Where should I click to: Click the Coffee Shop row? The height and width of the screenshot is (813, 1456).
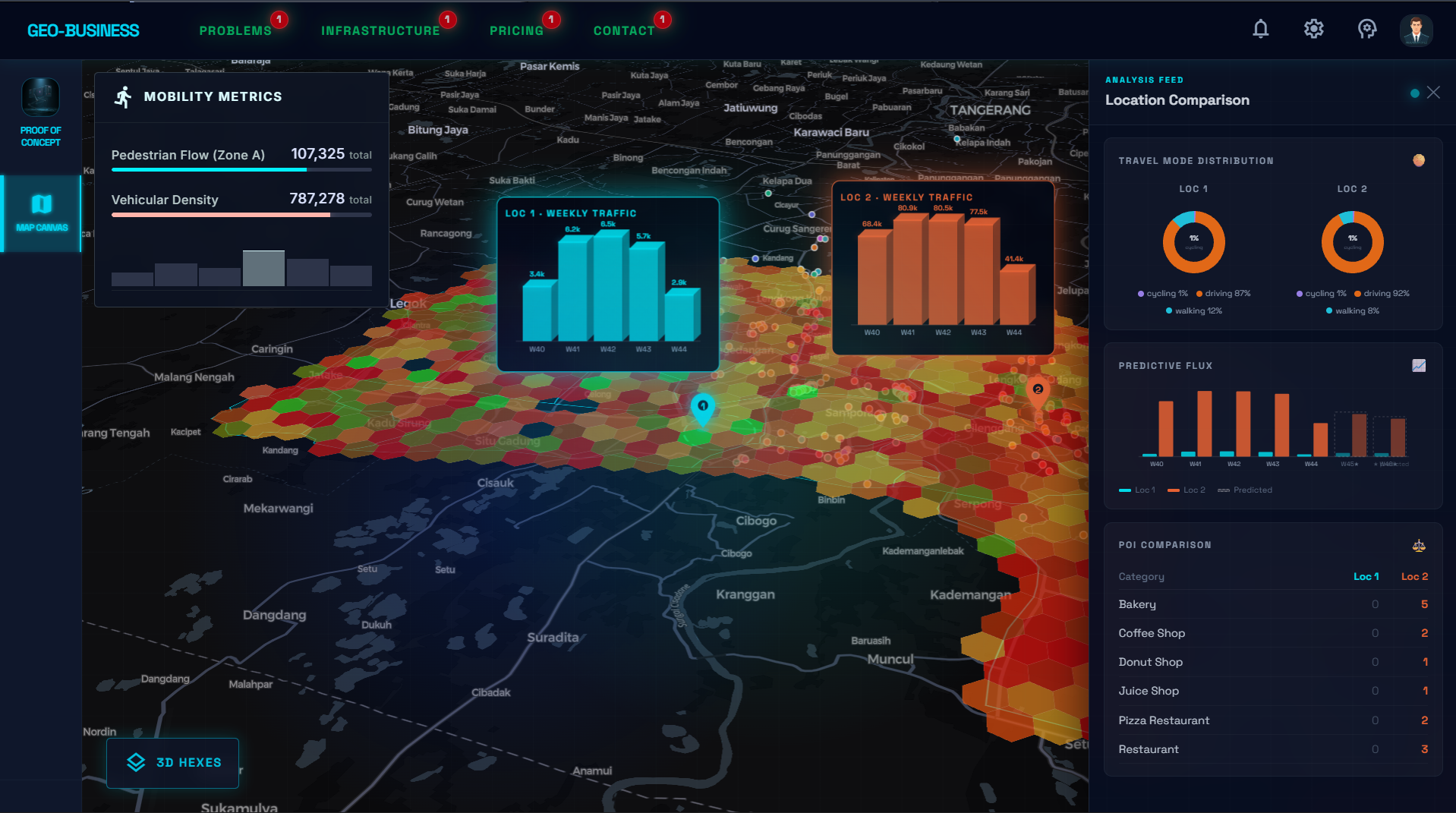[x=1273, y=633]
